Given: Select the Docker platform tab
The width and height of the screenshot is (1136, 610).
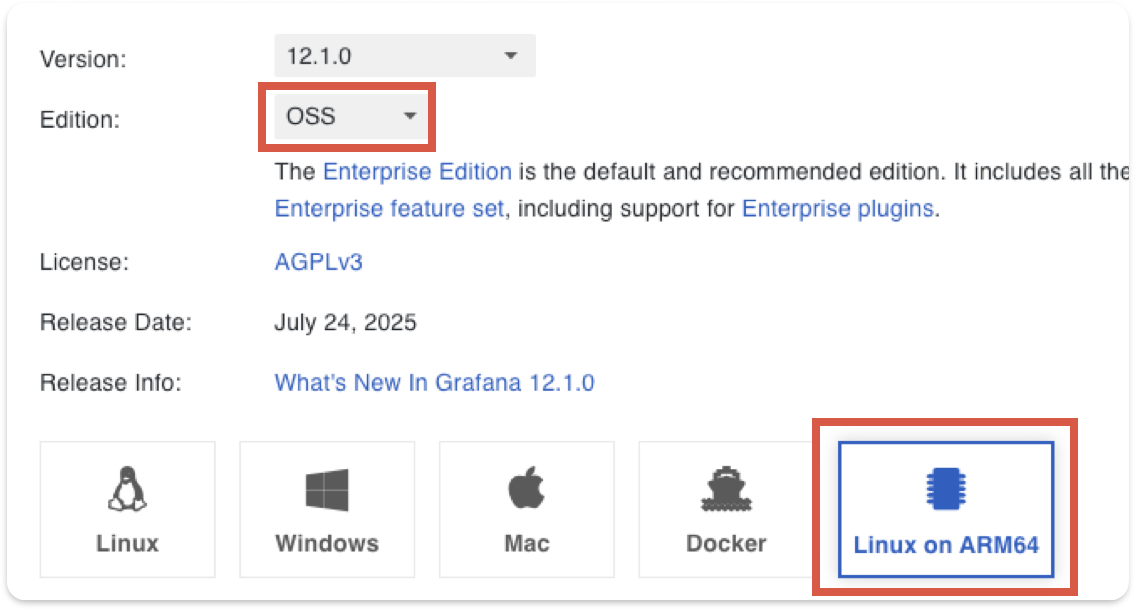Looking at the screenshot, I should click(x=726, y=543).
